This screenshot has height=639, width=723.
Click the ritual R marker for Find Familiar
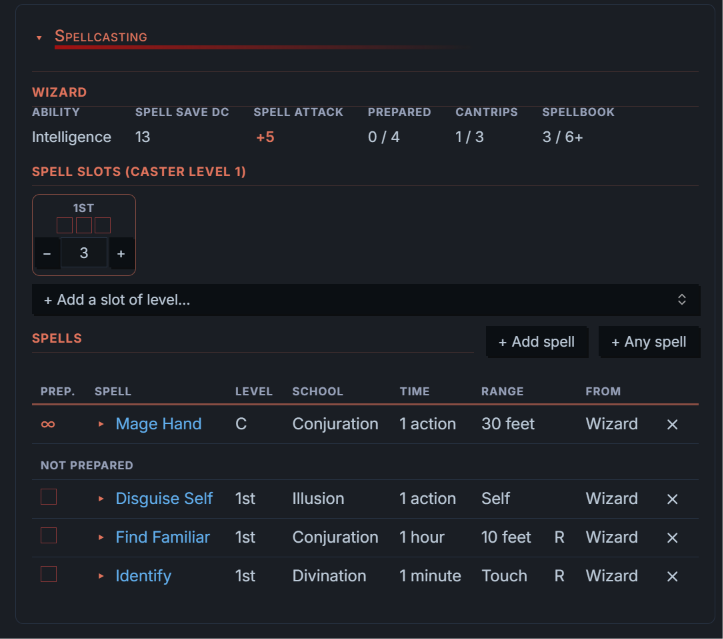pos(559,538)
